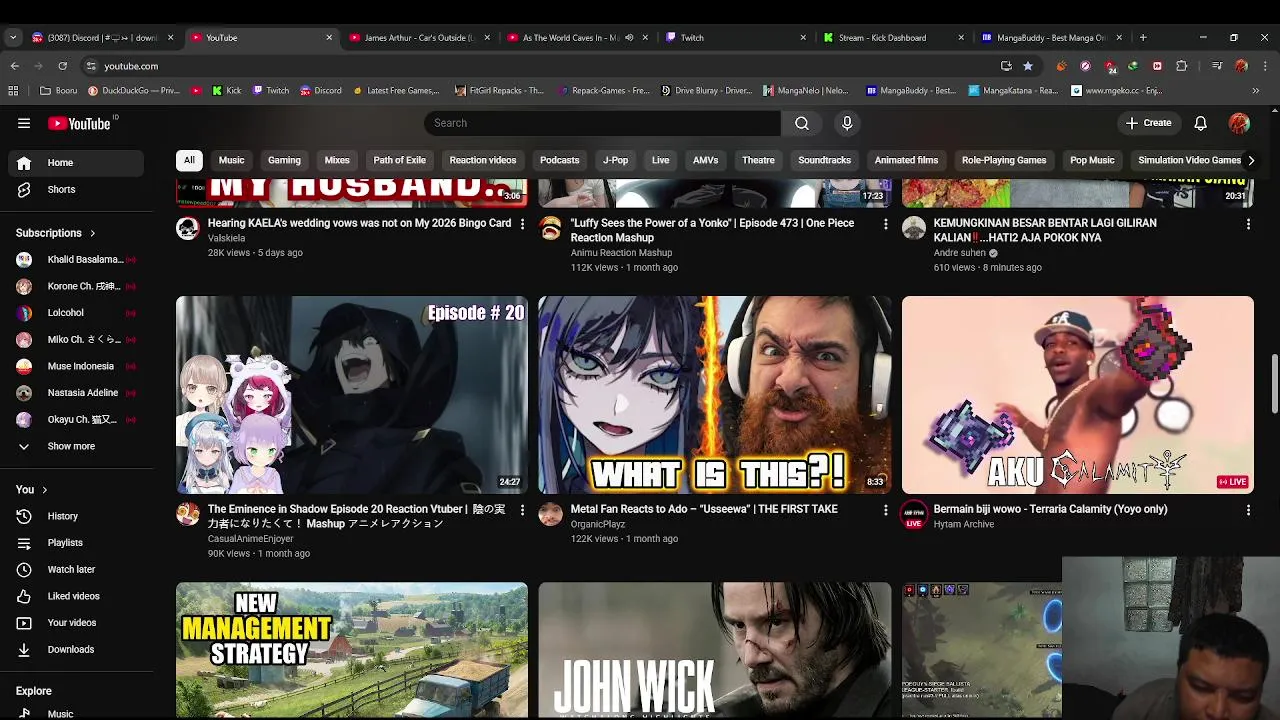The width and height of the screenshot is (1280, 720).
Task: Open options for Luffy Sees the Power video
Action: pos(885,224)
